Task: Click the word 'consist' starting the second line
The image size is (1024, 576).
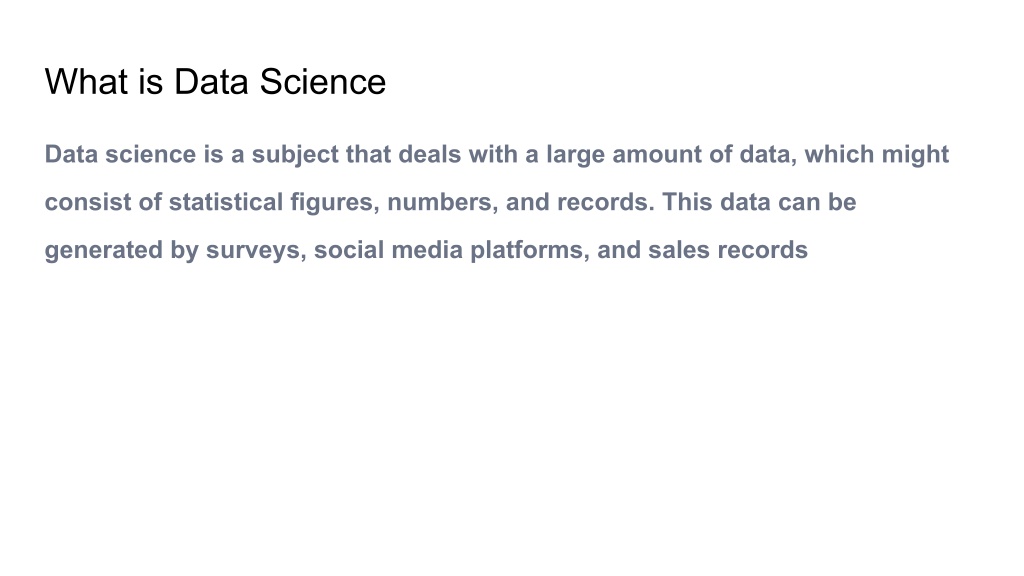Action: click(88, 202)
